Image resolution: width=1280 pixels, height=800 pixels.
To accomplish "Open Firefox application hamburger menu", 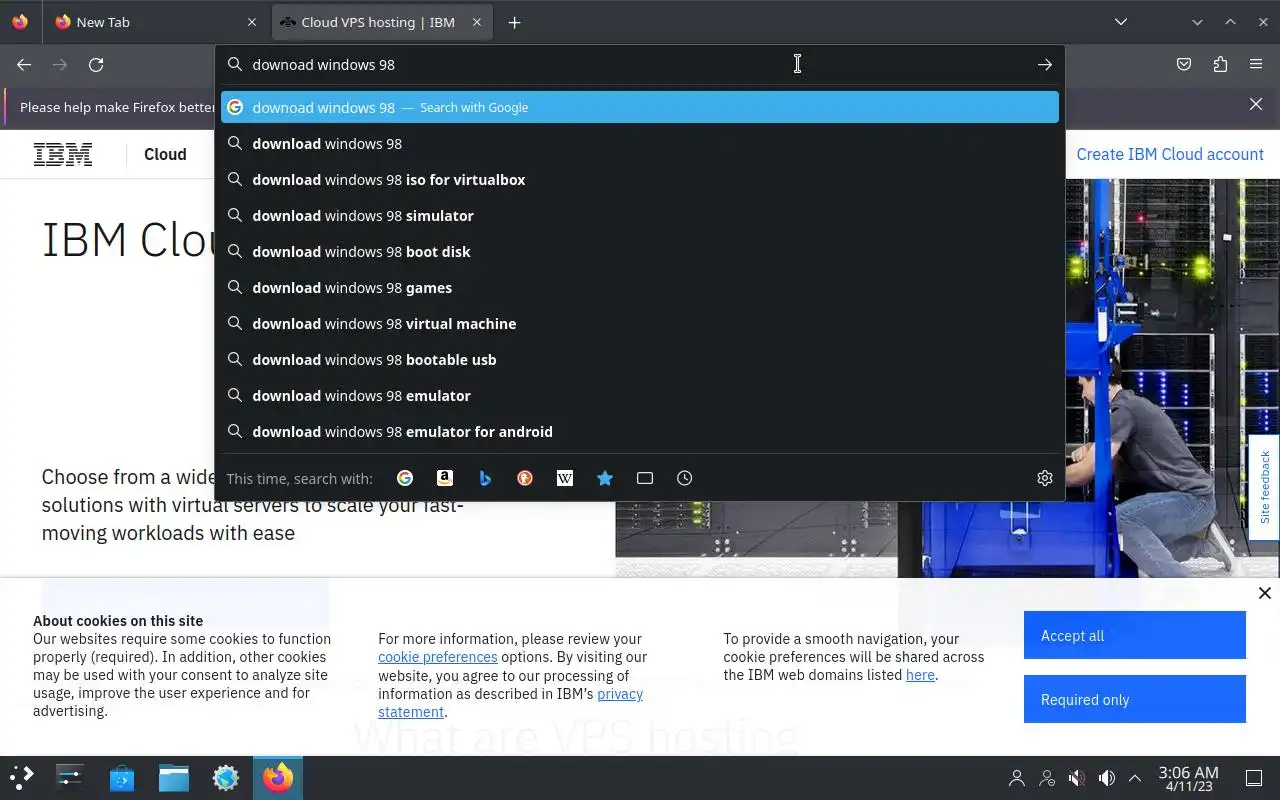I will tap(1256, 64).
